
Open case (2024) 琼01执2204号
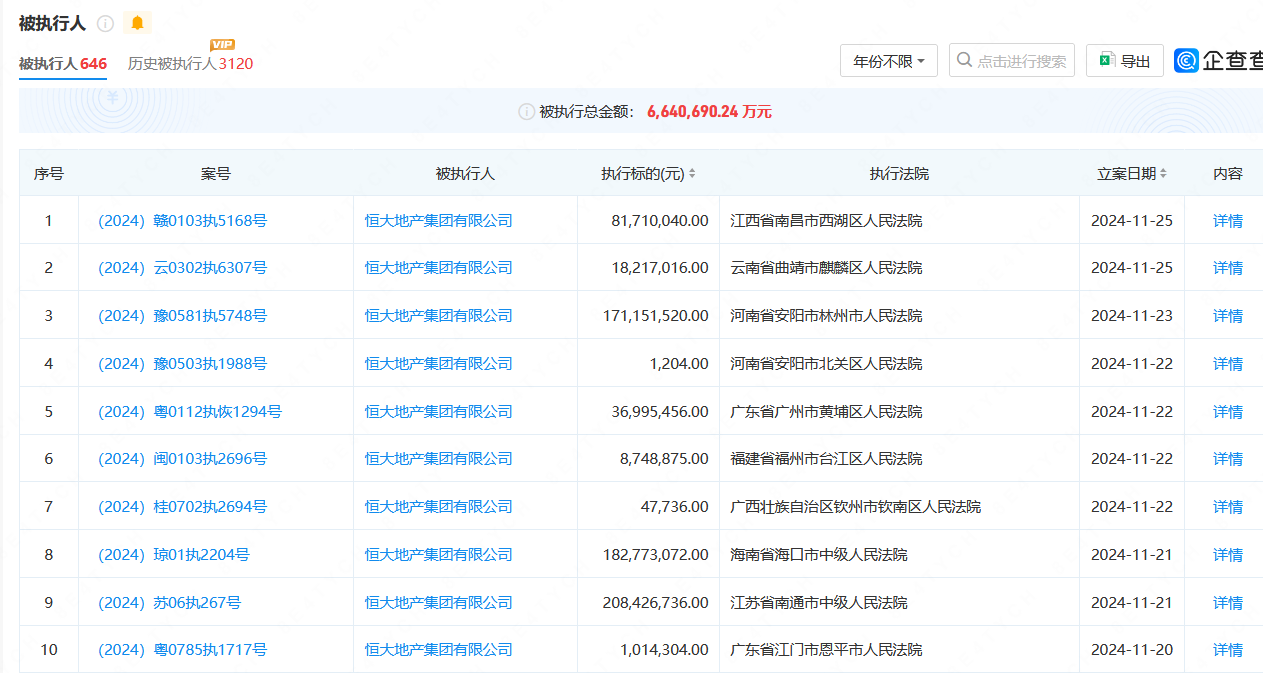(x=174, y=555)
